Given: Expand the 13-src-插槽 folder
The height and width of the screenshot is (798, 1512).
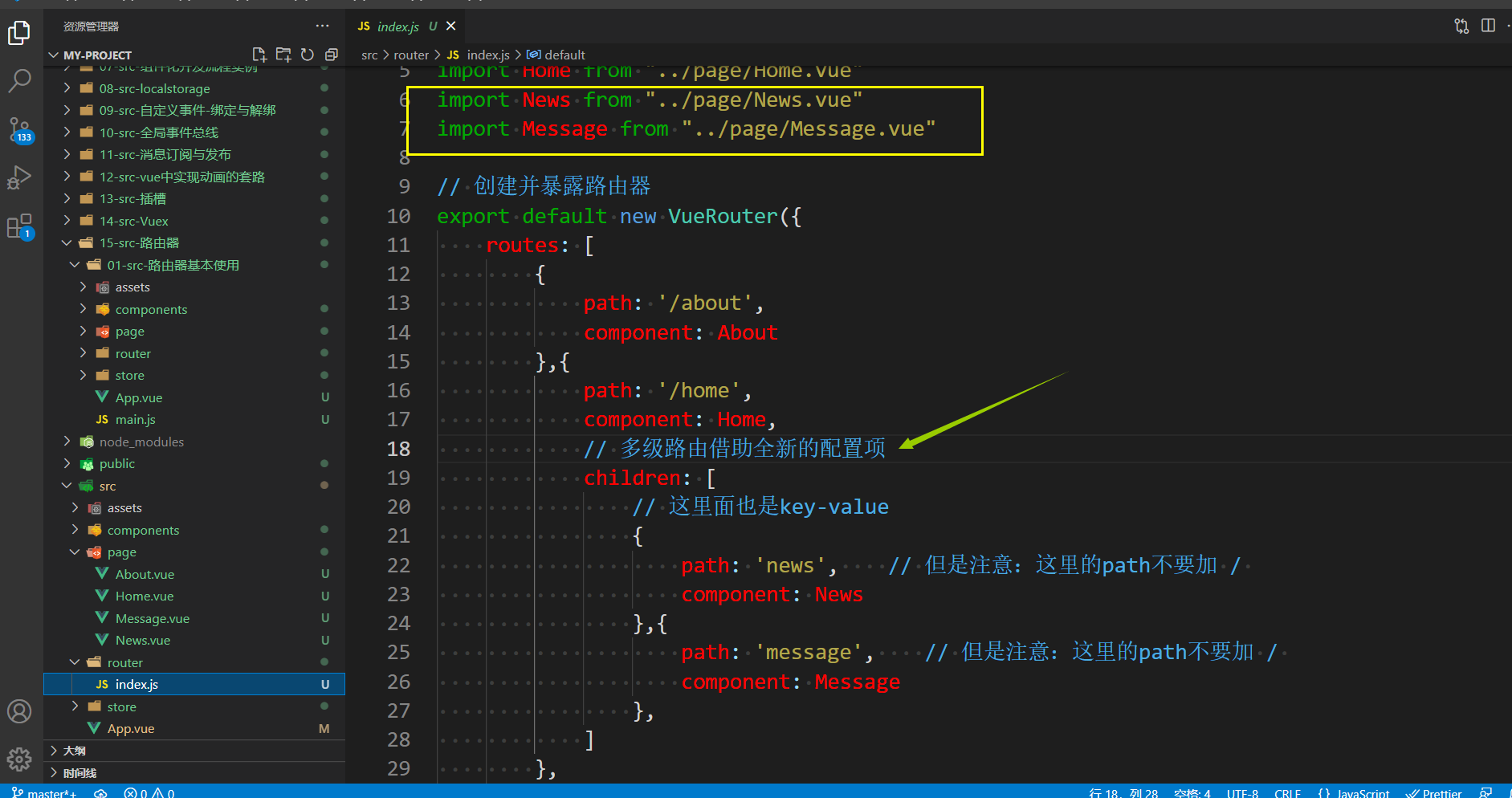Looking at the screenshot, I should pyautogui.click(x=194, y=198).
